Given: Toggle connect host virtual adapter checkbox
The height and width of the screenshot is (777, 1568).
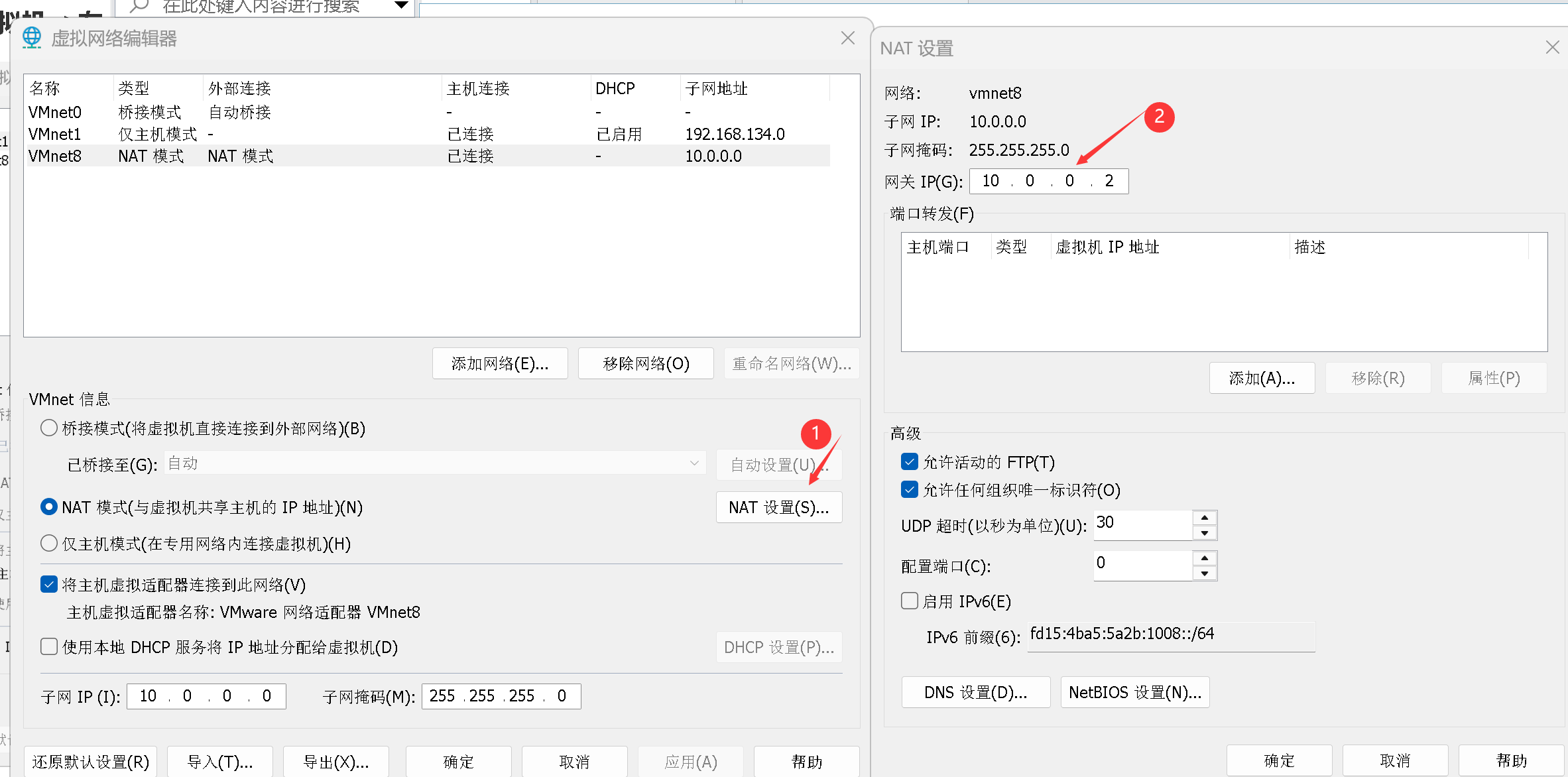Looking at the screenshot, I should pos(49,585).
